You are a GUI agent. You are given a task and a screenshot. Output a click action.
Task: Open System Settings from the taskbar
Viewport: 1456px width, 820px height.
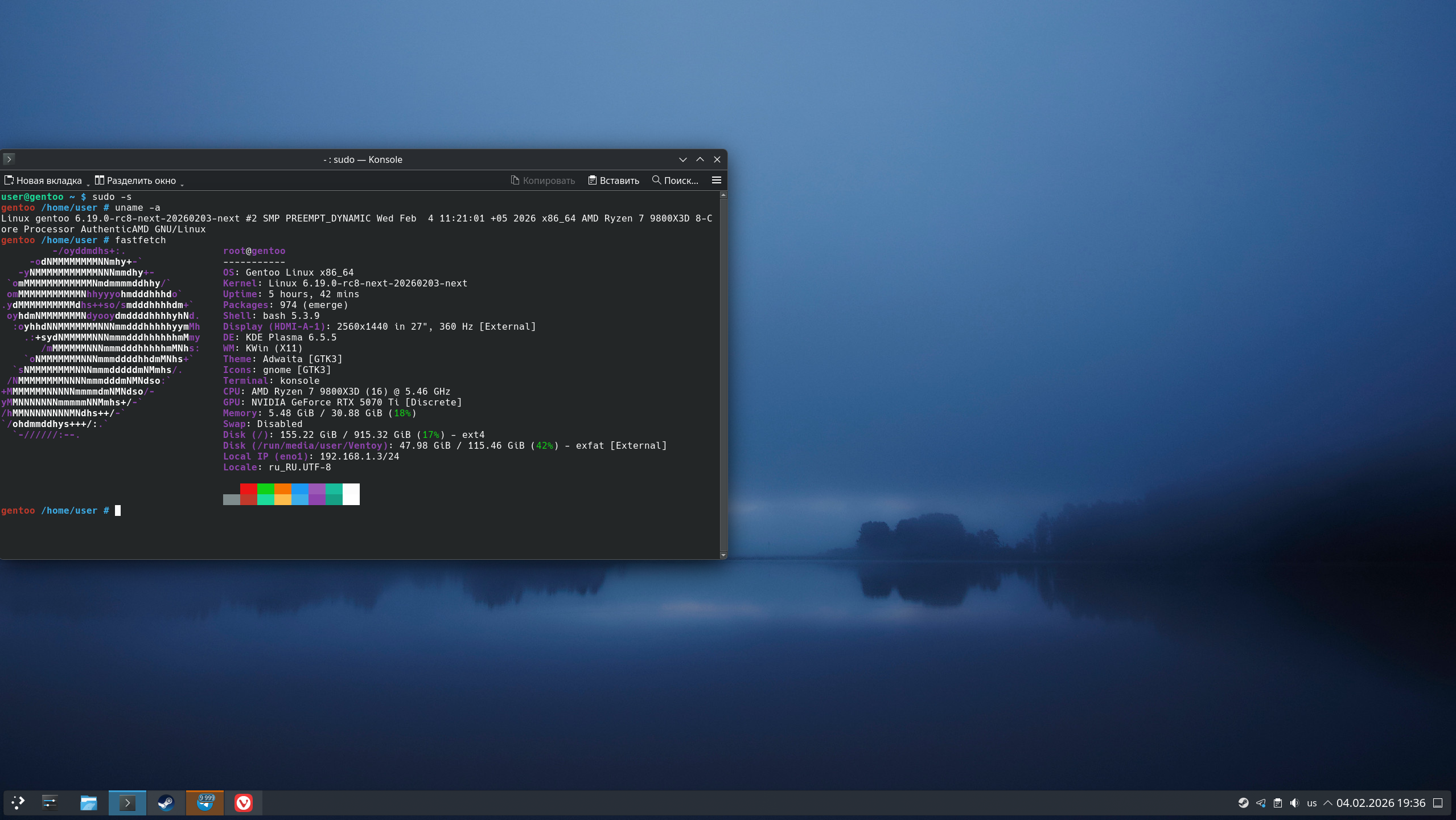tap(50, 803)
